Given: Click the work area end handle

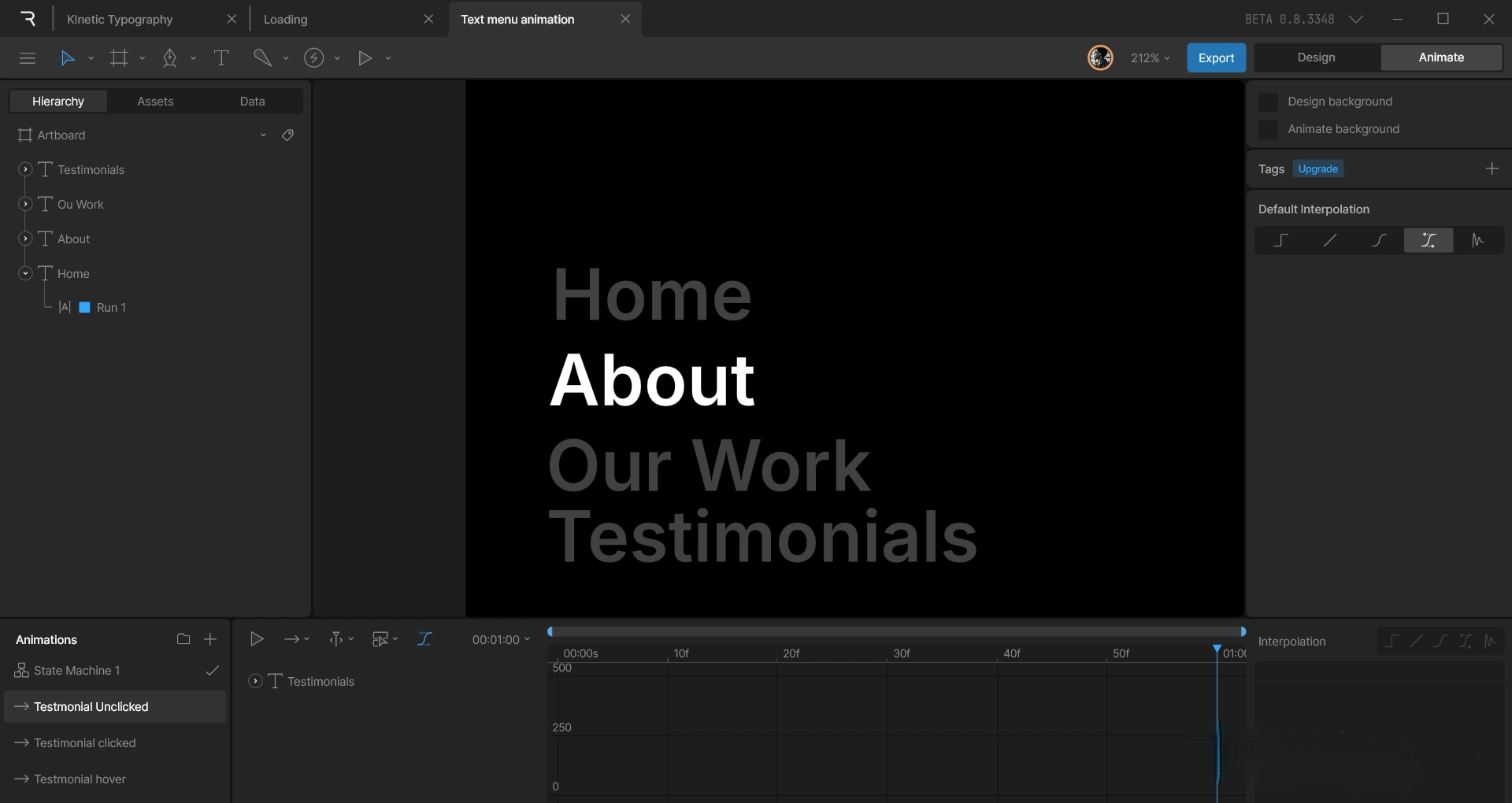Looking at the screenshot, I should click(x=1243, y=631).
